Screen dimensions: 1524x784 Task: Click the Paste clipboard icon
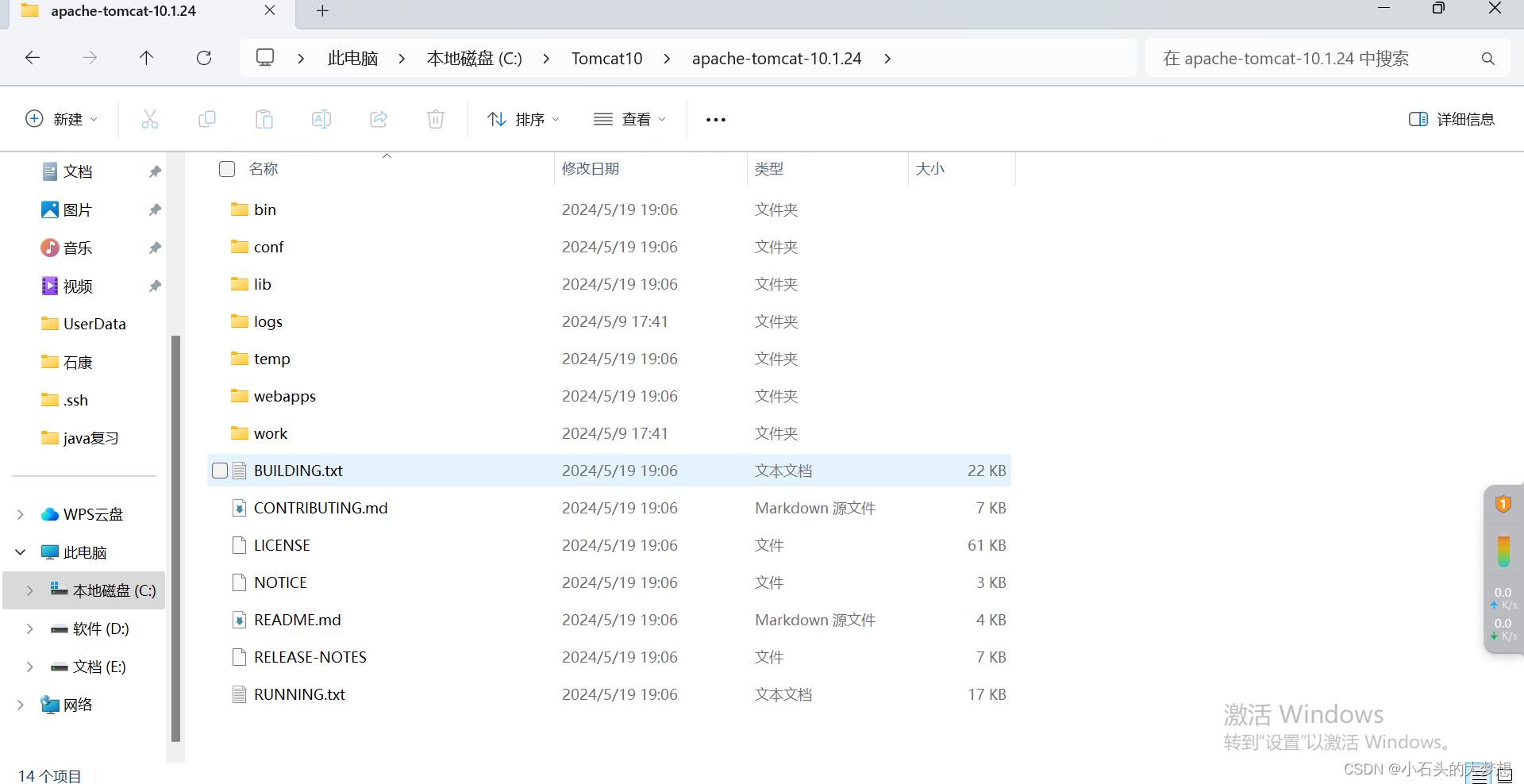click(x=264, y=119)
